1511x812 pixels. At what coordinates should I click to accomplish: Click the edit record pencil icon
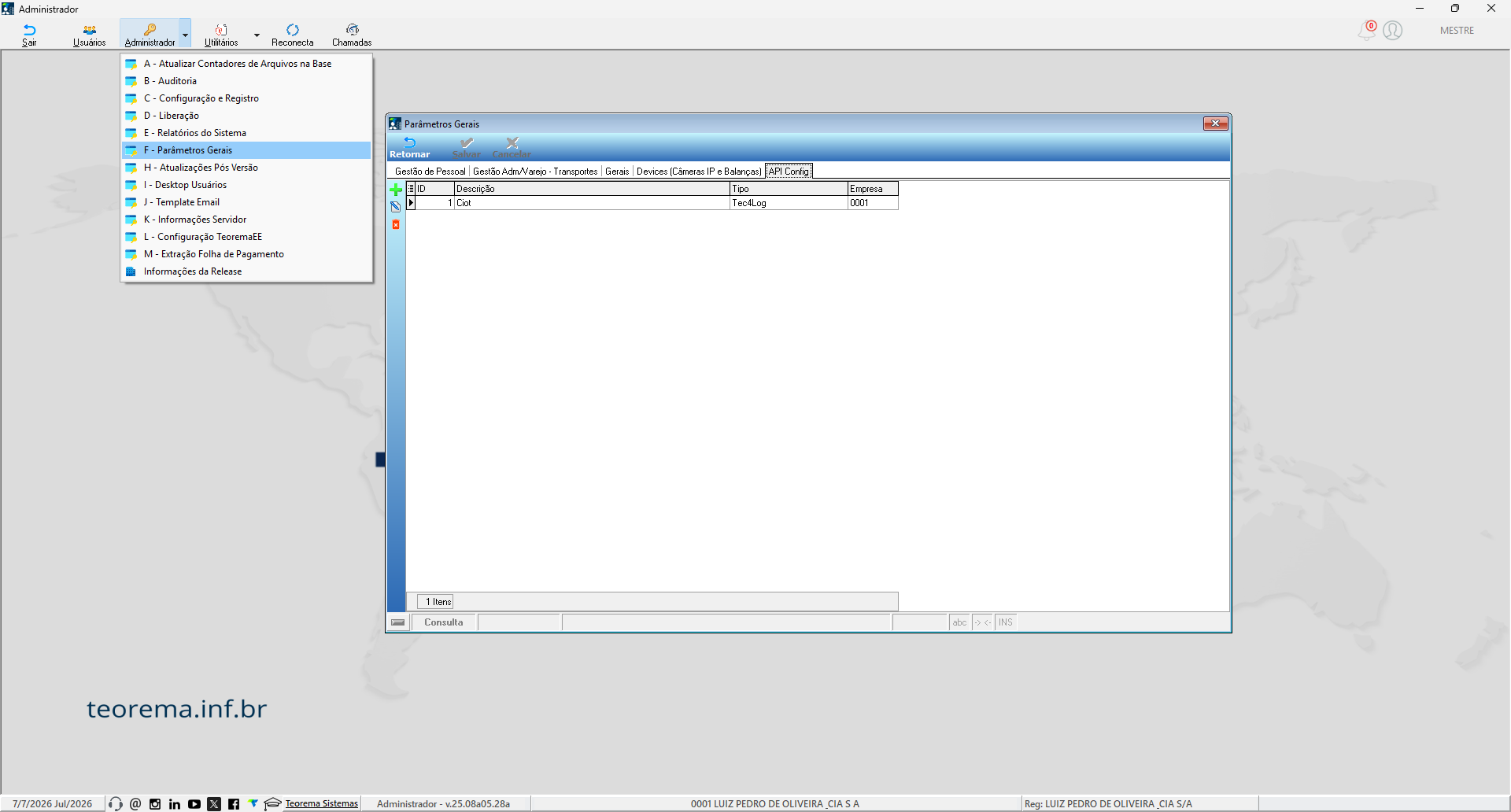[x=396, y=207]
